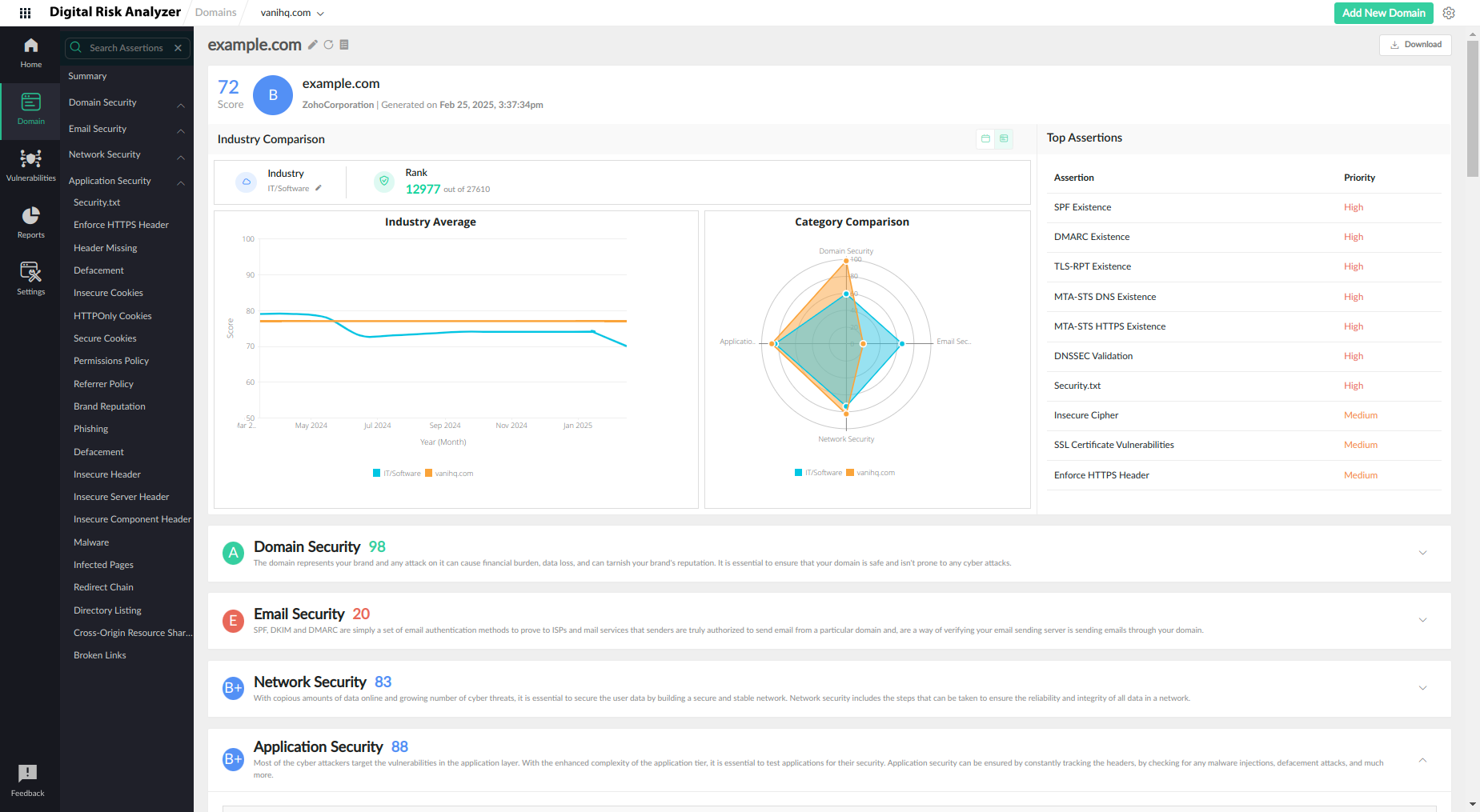This screenshot has width=1480, height=812.
Task: Refresh the example.com domain report
Action: click(328, 45)
